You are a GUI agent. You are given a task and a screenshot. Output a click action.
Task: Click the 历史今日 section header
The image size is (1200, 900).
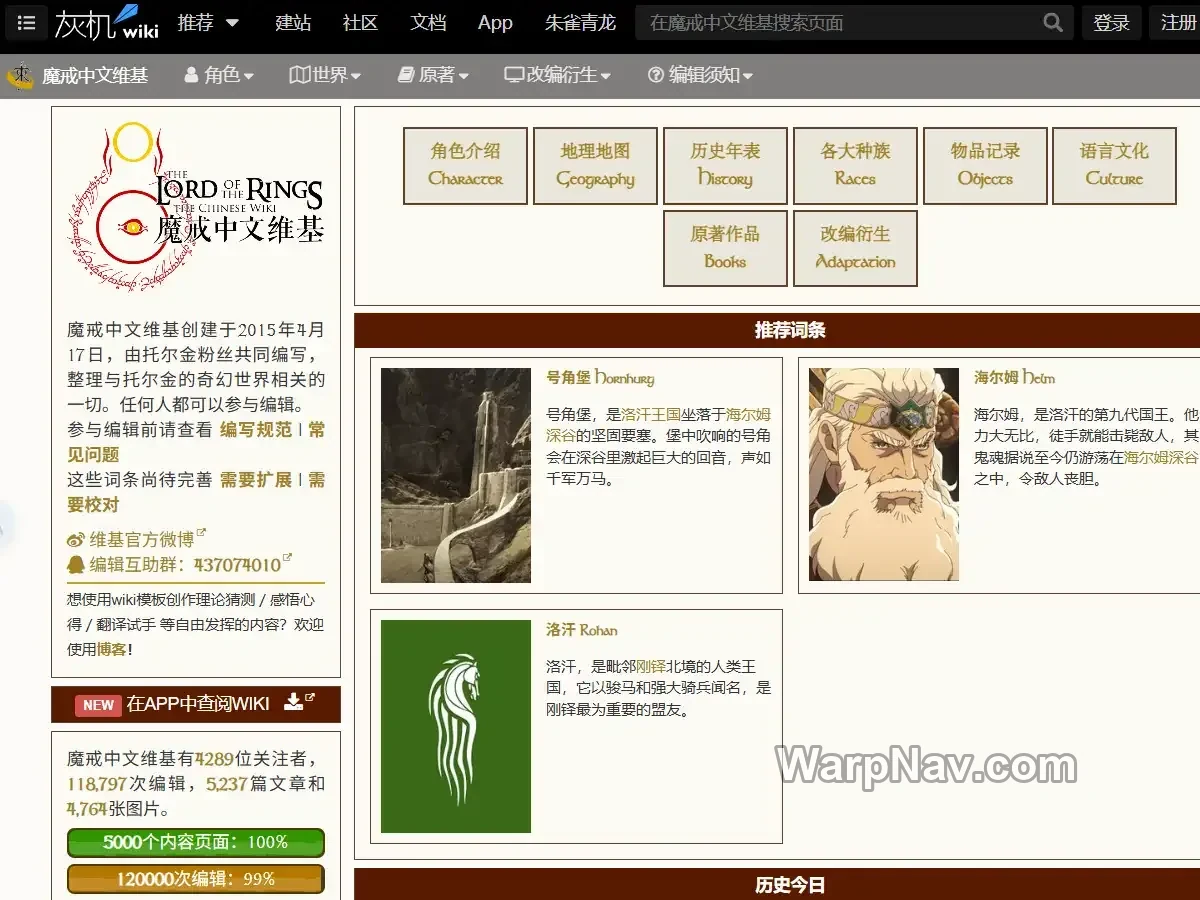click(x=790, y=885)
